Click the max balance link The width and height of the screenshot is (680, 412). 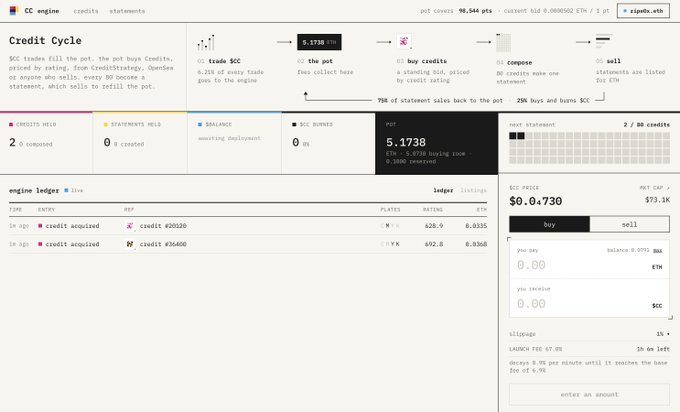[657, 250]
